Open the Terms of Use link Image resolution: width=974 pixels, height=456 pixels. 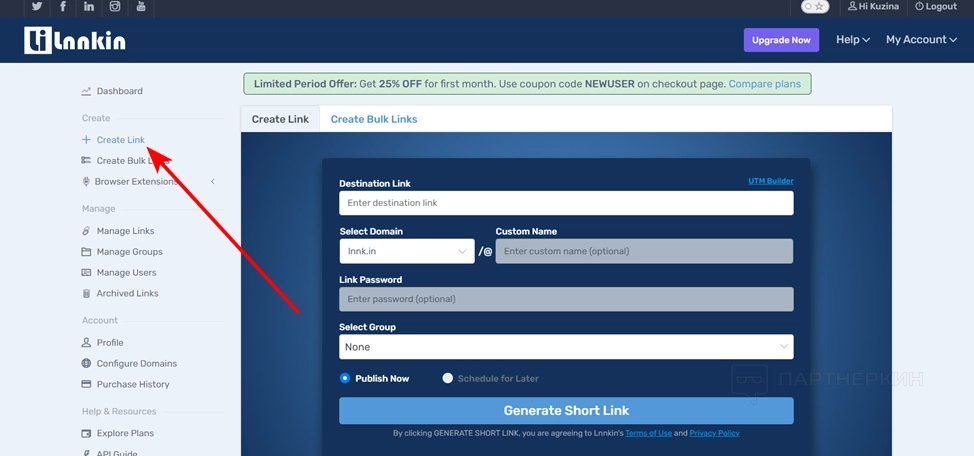649,434
